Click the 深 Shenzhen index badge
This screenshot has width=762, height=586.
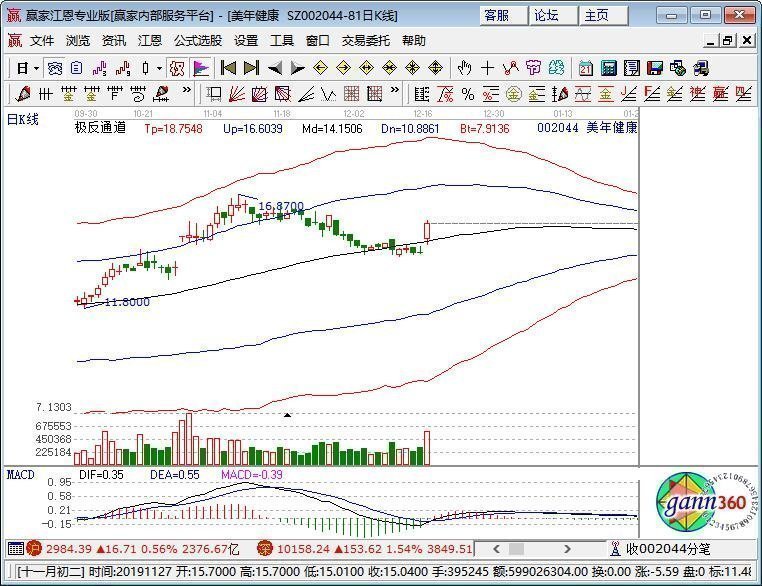(265, 549)
